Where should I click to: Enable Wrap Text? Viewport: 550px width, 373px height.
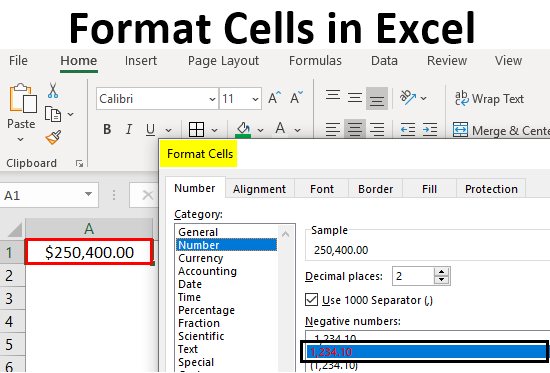(x=489, y=99)
